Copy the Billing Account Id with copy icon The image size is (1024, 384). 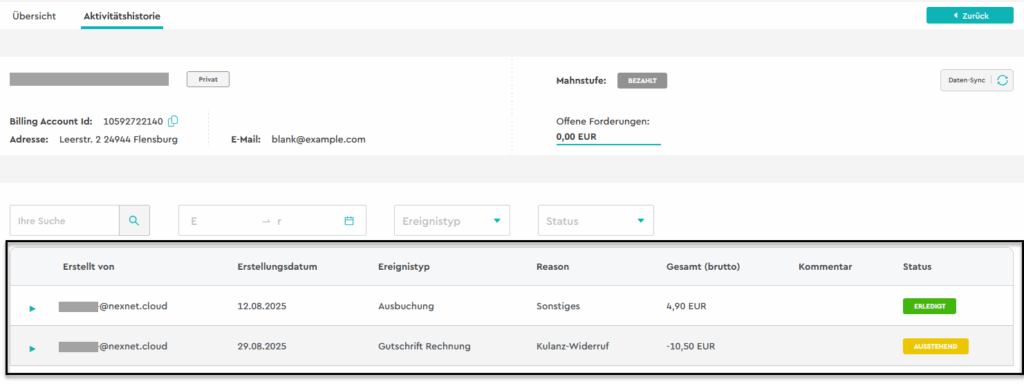173,121
